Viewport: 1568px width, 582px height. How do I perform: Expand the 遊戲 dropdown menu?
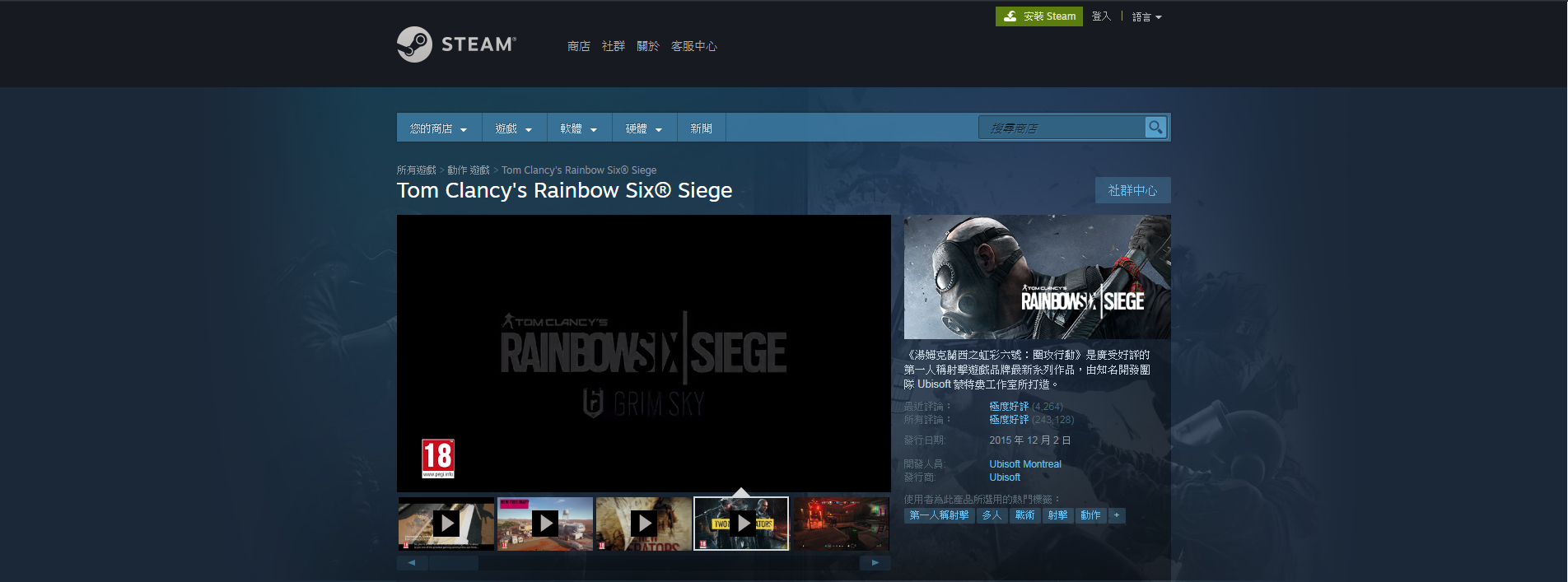coord(514,128)
